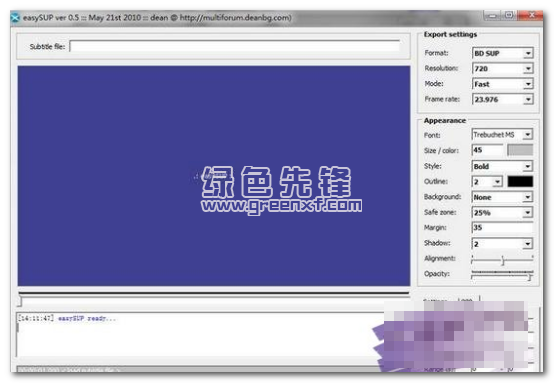Click the Alignment slider track

(x=502, y=260)
